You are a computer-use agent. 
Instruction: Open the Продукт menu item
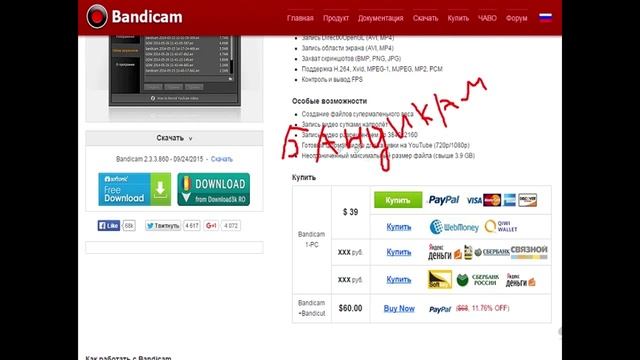(x=336, y=18)
